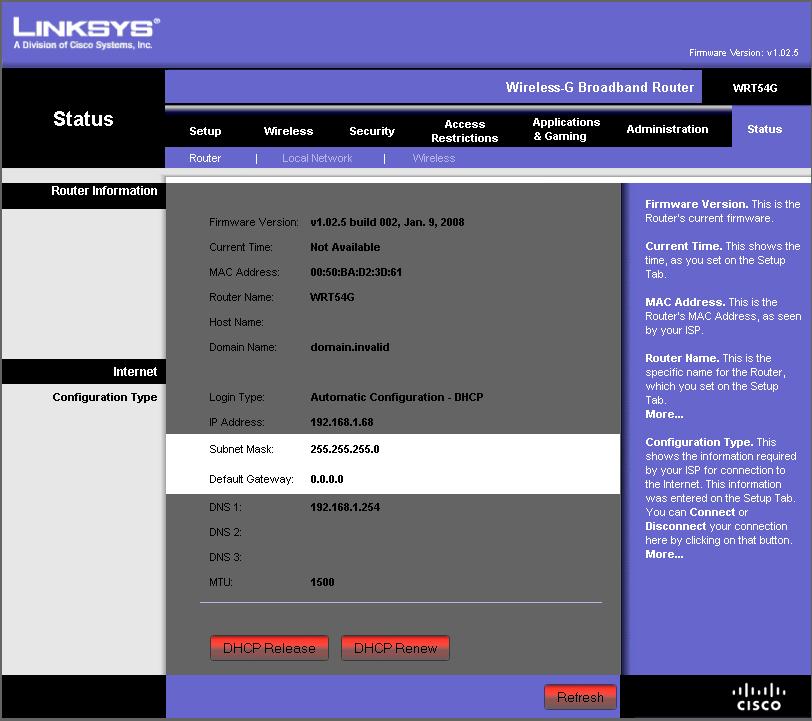Viewport: 812px width, 721px height.
Task: Click the large Status heading
Action: tap(83, 119)
